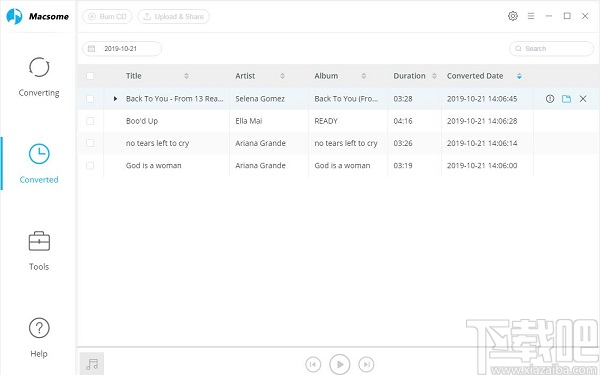
Task: Click artist Ella Mai
Action: 249,121
